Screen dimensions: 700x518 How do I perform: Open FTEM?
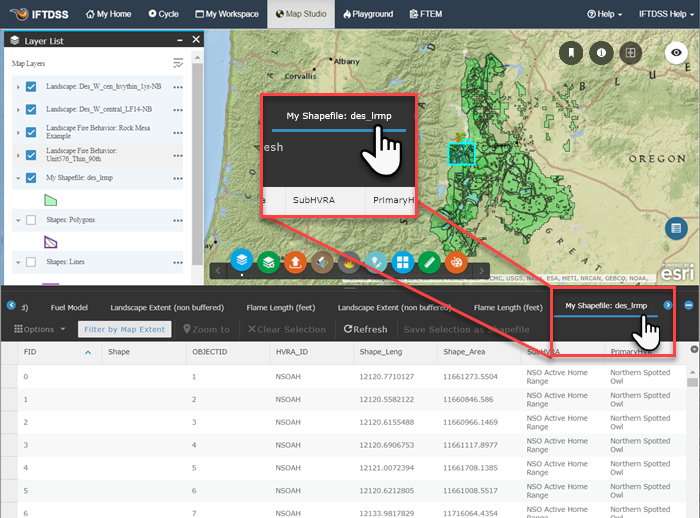point(426,14)
